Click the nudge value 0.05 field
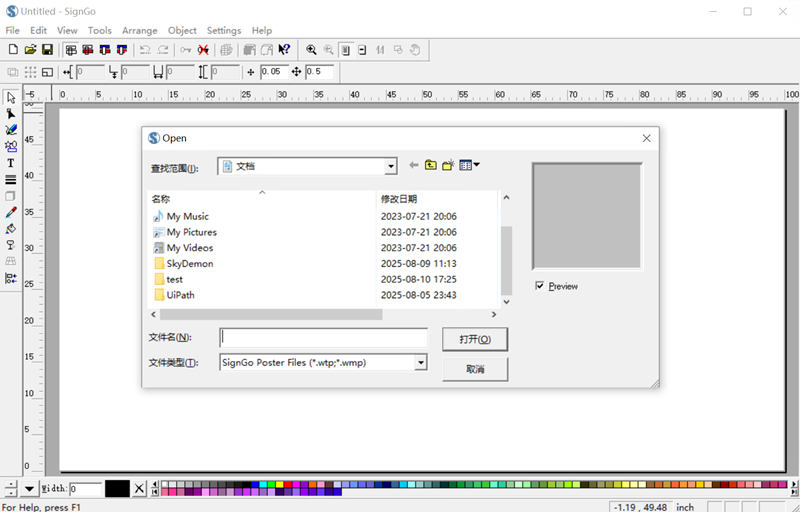This screenshot has width=800, height=512. click(273, 72)
